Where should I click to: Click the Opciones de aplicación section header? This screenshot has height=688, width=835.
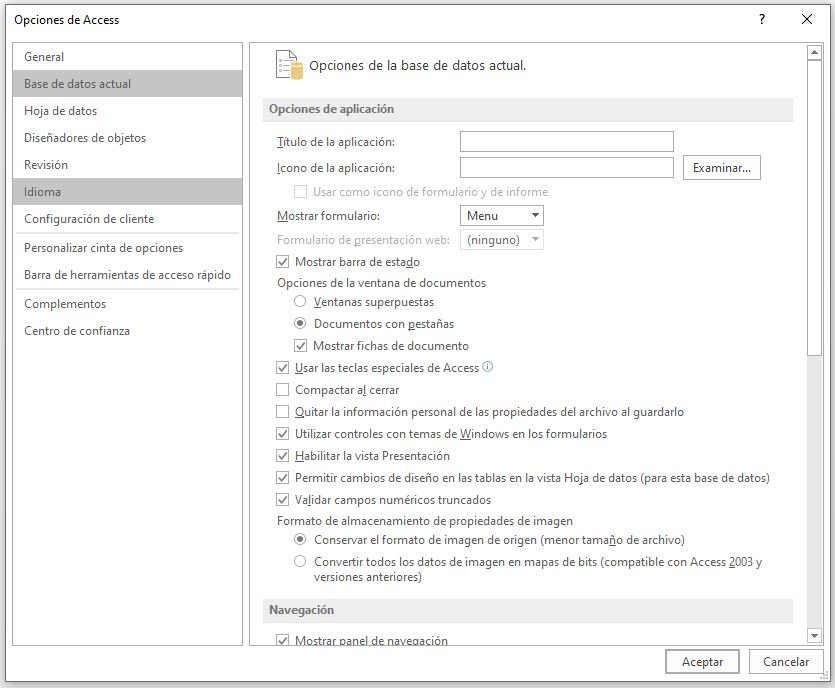coord(528,109)
